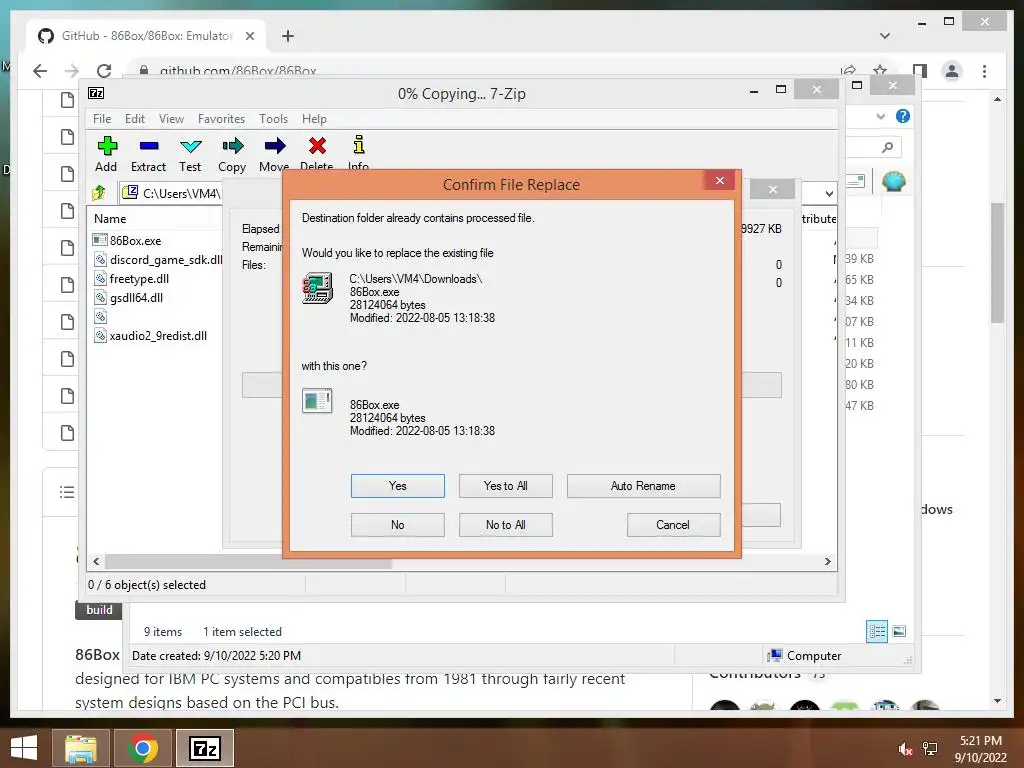Click the GitHub README list outline icon
This screenshot has width=1024, height=768.
67,492
